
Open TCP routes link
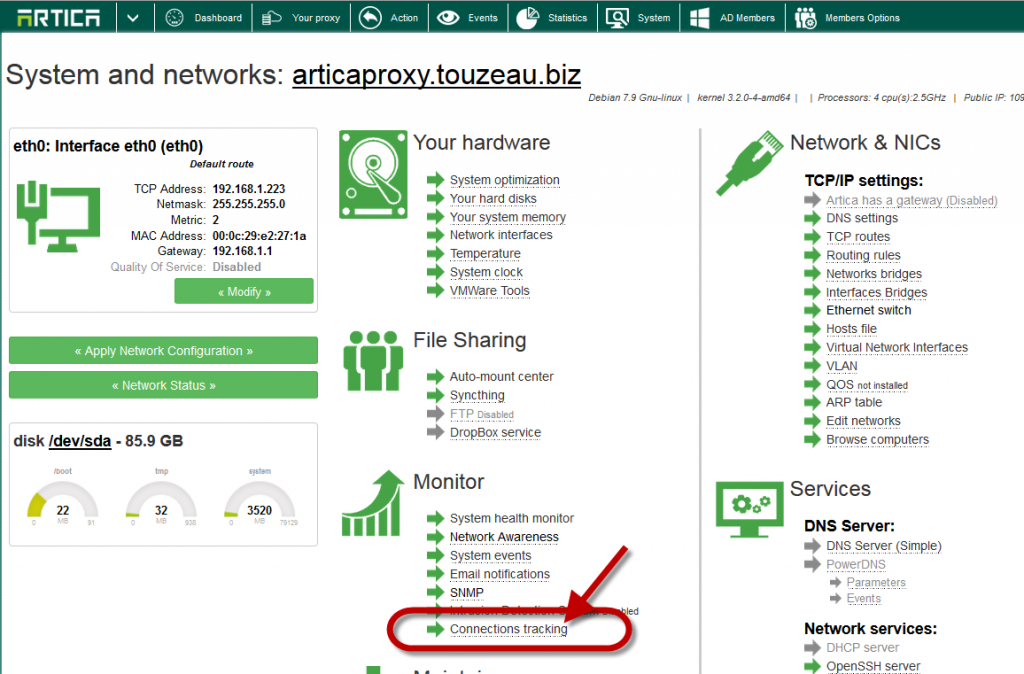tap(858, 236)
